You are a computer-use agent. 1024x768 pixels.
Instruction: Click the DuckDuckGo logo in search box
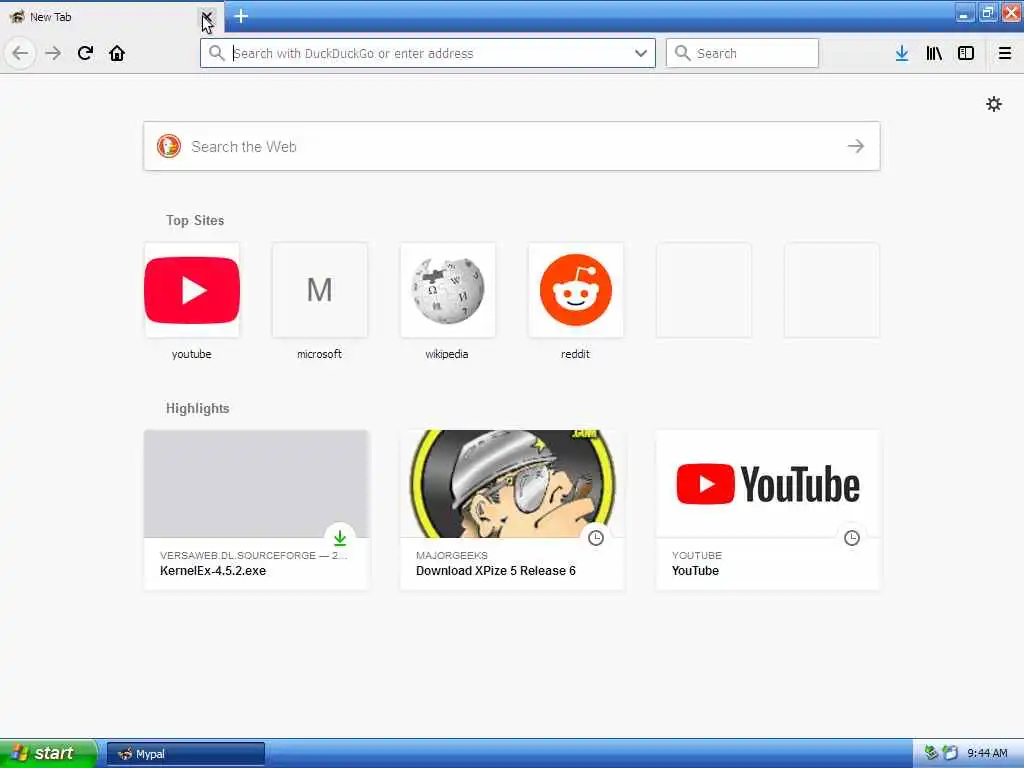(x=168, y=146)
